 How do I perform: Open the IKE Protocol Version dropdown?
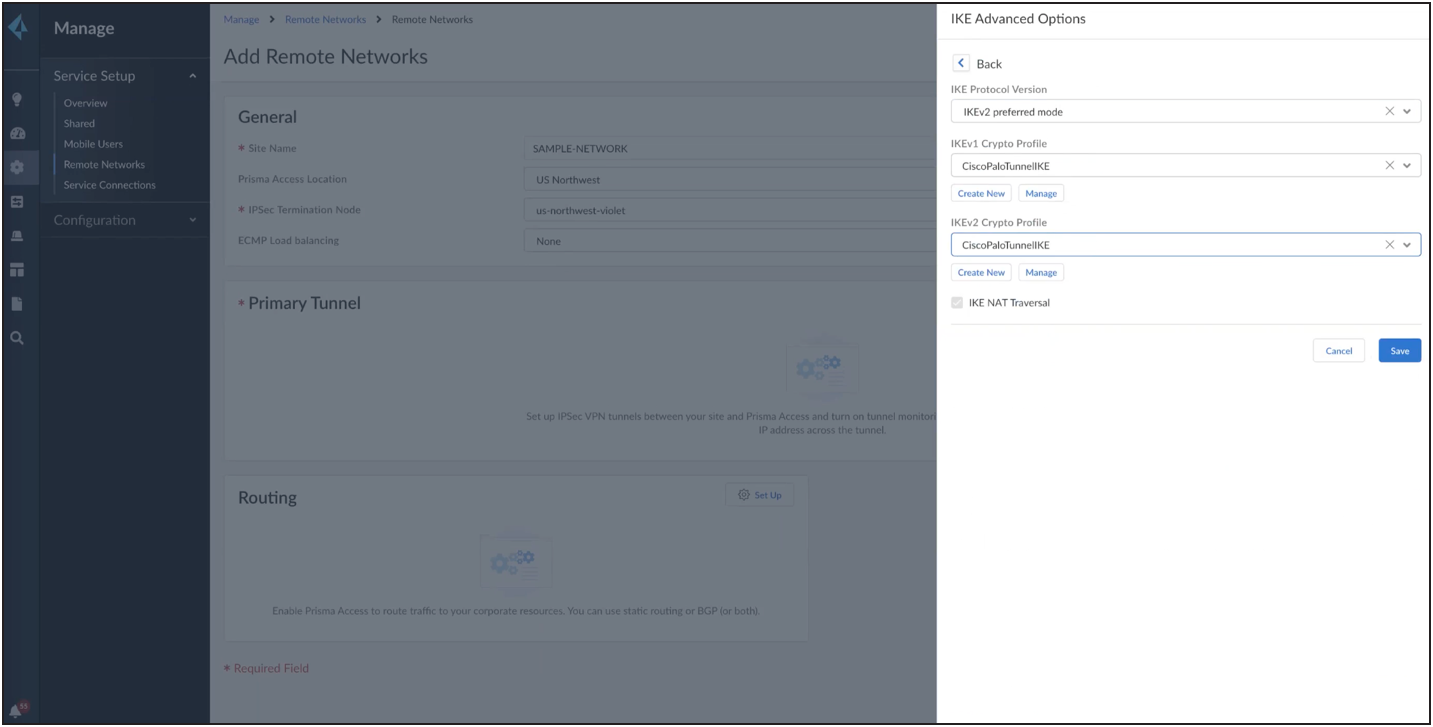coord(1408,111)
